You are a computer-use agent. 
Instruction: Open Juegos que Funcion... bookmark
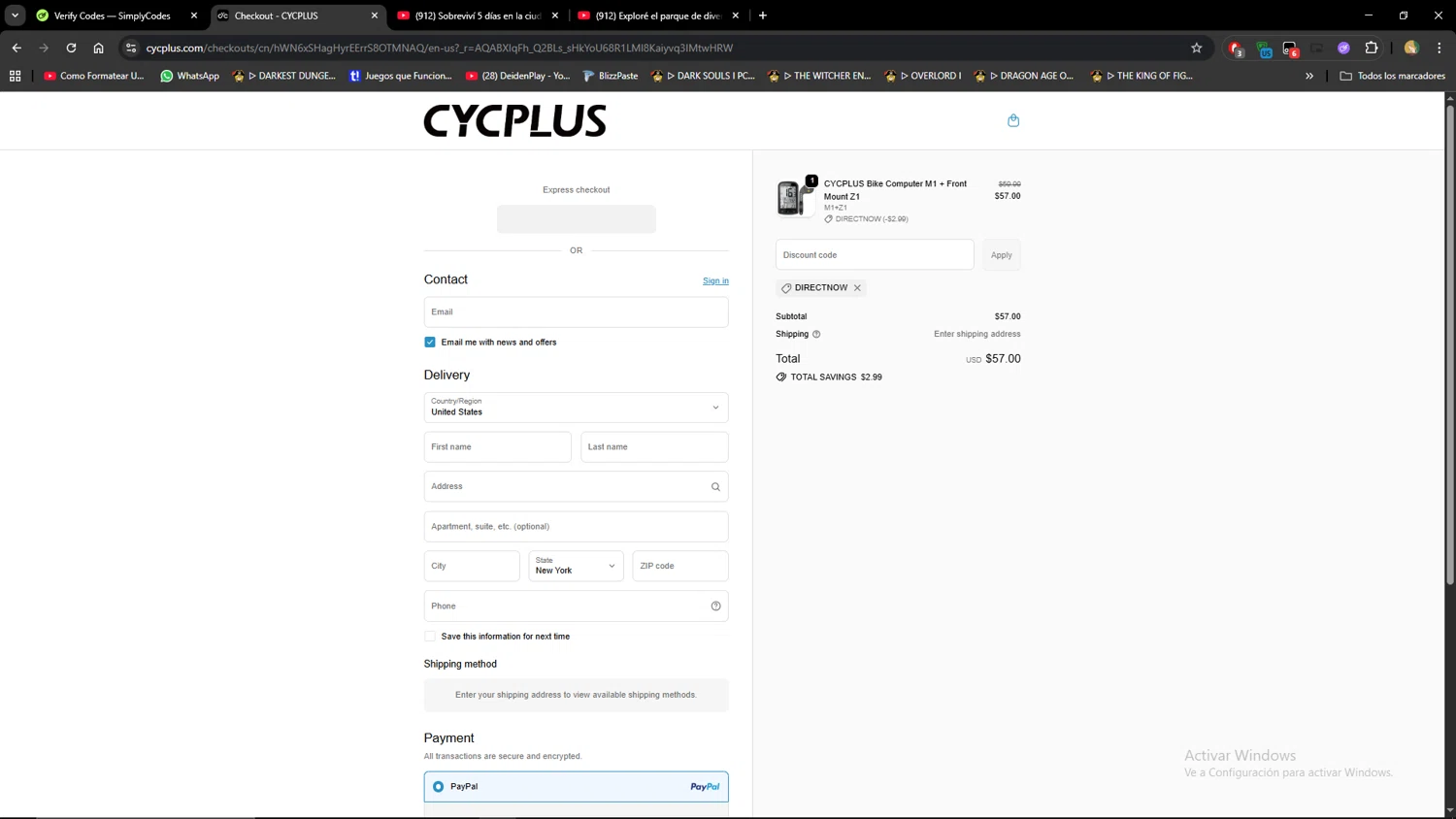point(400,76)
